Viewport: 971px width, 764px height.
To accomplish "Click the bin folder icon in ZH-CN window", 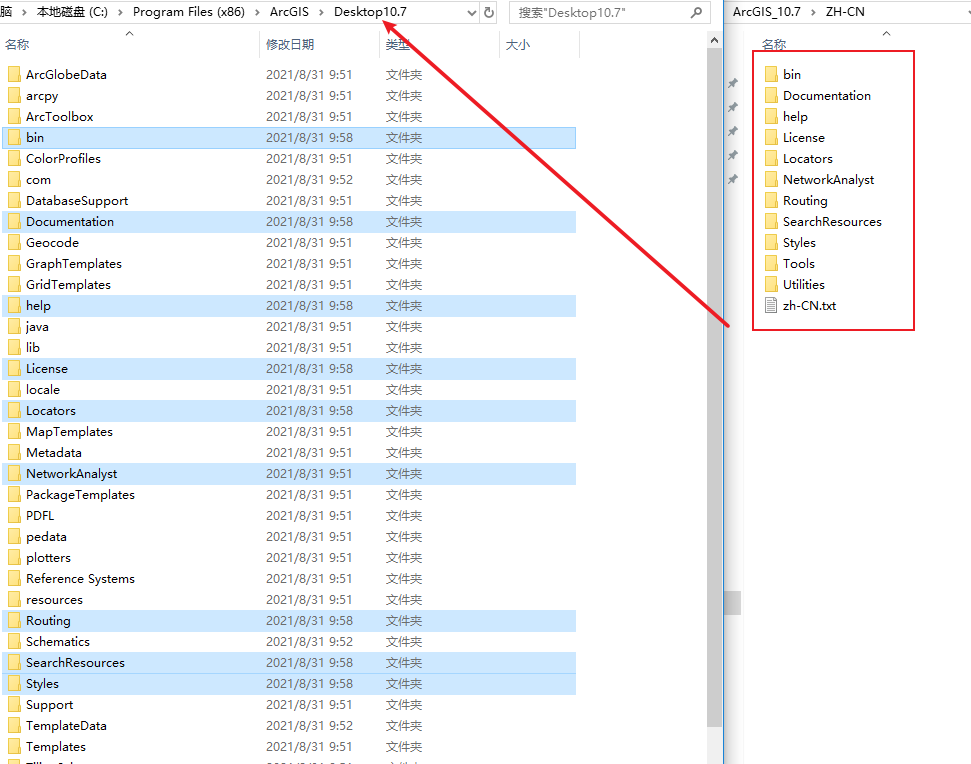I will (x=771, y=75).
